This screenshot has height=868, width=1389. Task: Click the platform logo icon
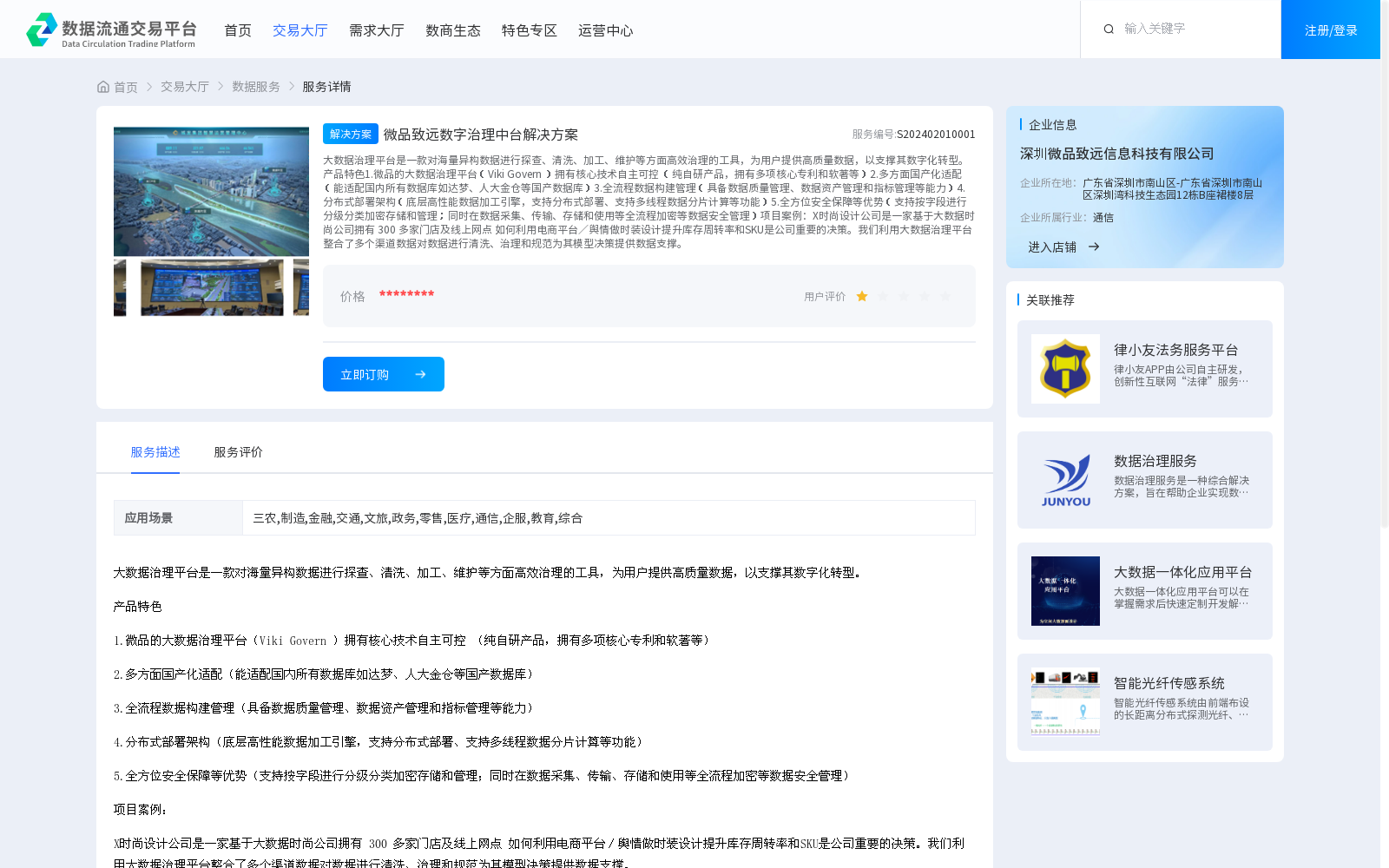42,30
